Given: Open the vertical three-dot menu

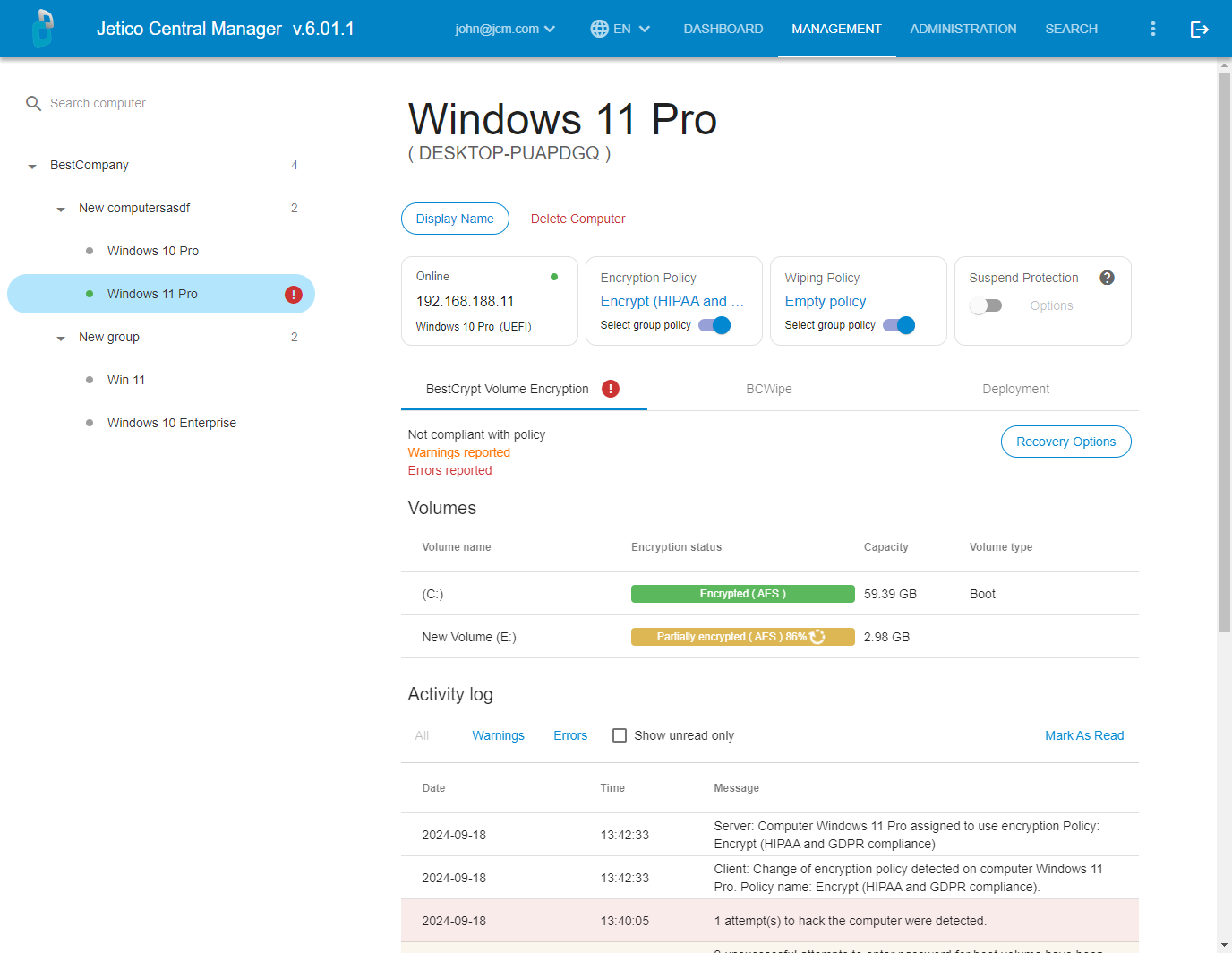Looking at the screenshot, I should pyautogui.click(x=1153, y=29).
